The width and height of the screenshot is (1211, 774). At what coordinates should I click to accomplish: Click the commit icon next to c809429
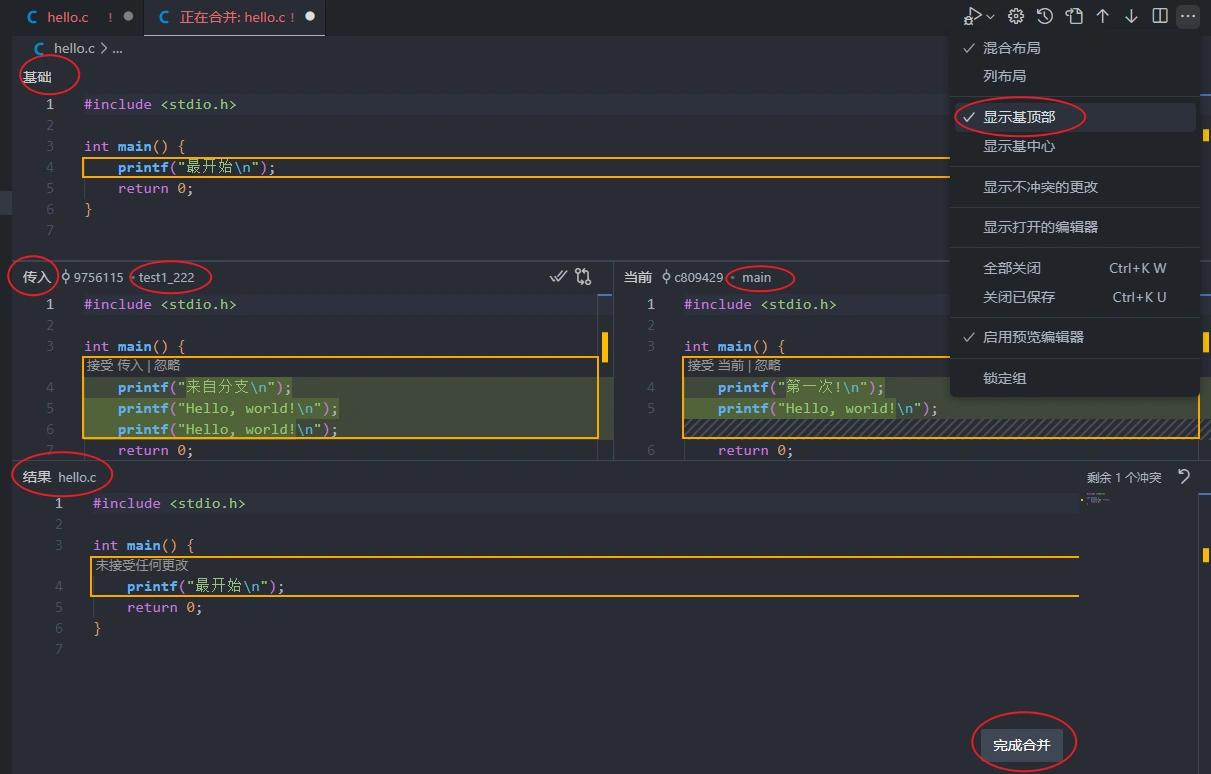pos(666,277)
